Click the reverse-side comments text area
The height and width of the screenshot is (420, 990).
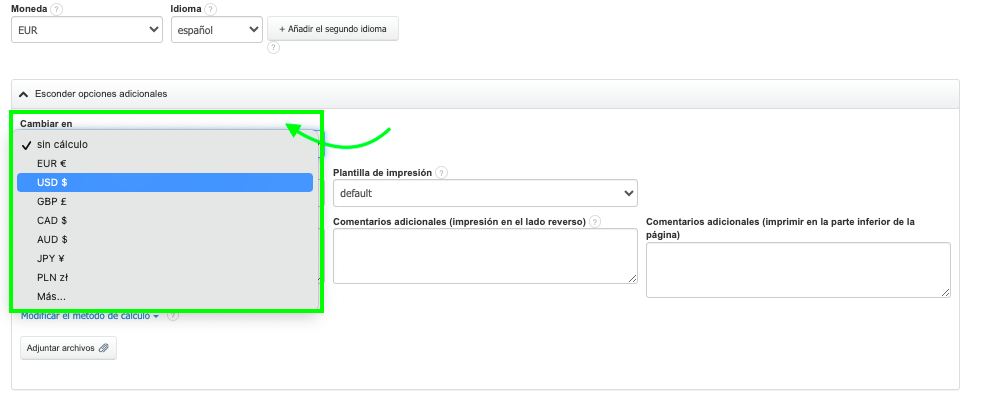pyautogui.click(x=485, y=256)
